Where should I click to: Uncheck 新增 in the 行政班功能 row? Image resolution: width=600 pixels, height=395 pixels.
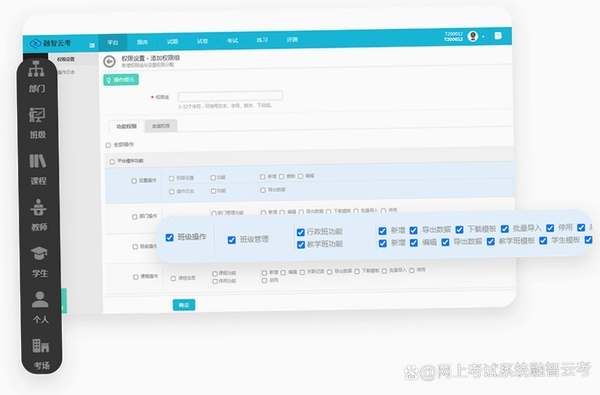pyautogui.click(x=382, y=231)
